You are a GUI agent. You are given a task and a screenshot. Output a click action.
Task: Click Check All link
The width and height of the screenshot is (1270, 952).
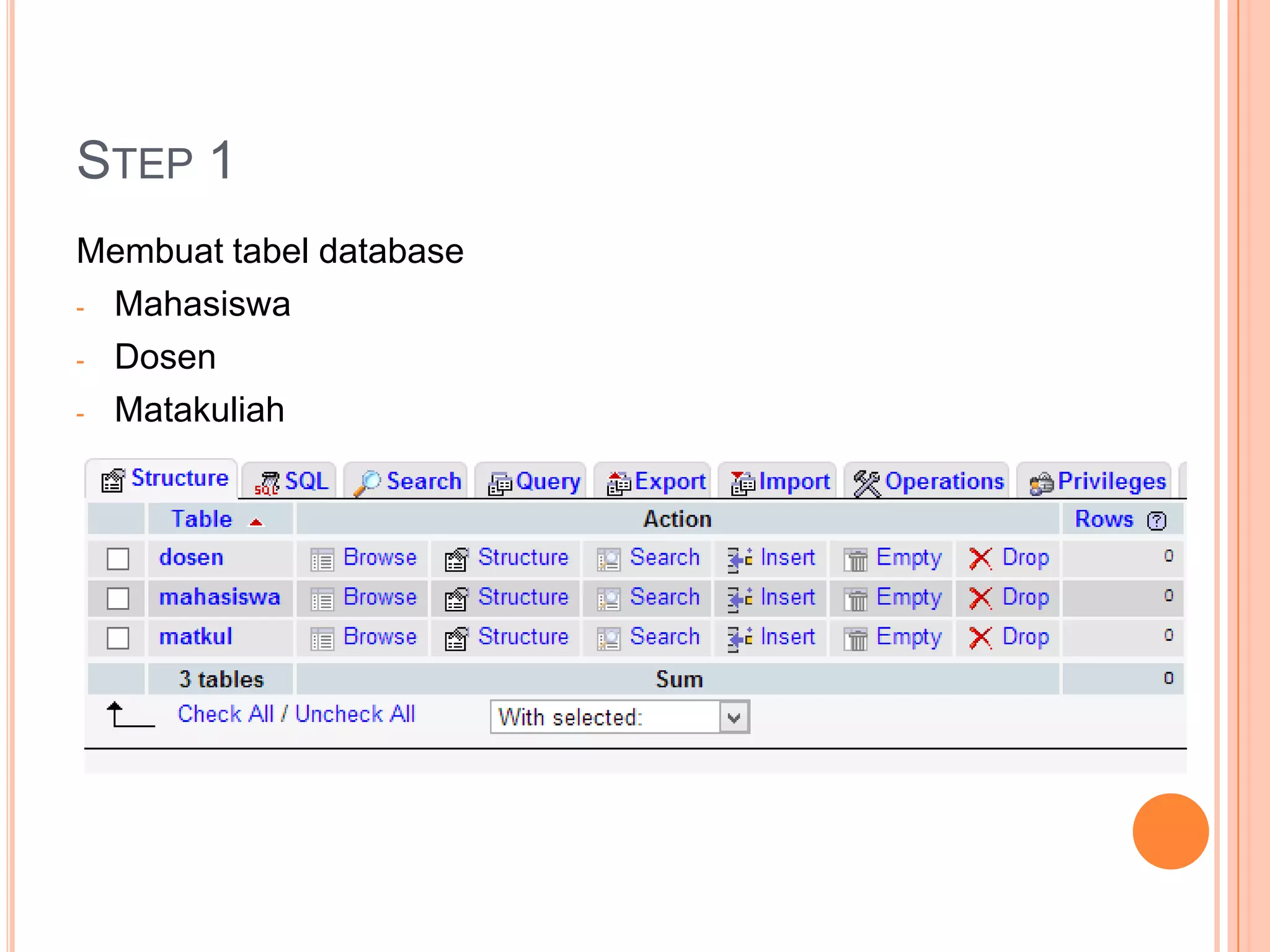(226, 714)
